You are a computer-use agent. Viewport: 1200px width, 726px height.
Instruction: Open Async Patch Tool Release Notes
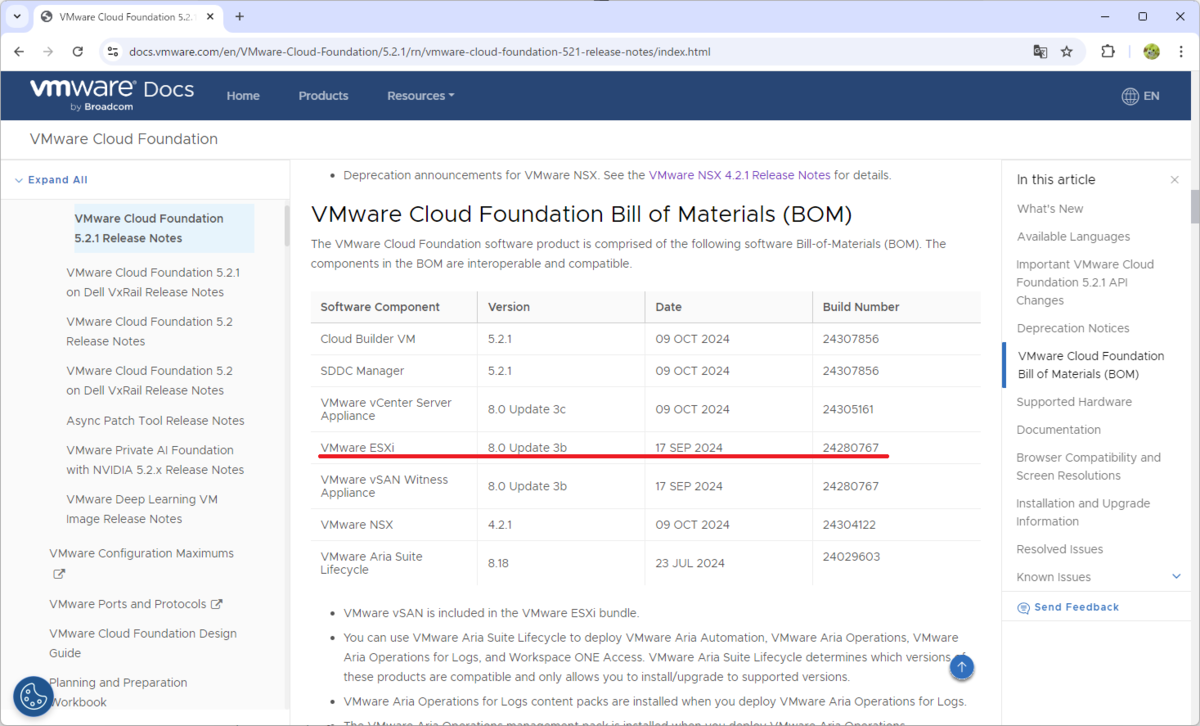click(155, 421)
